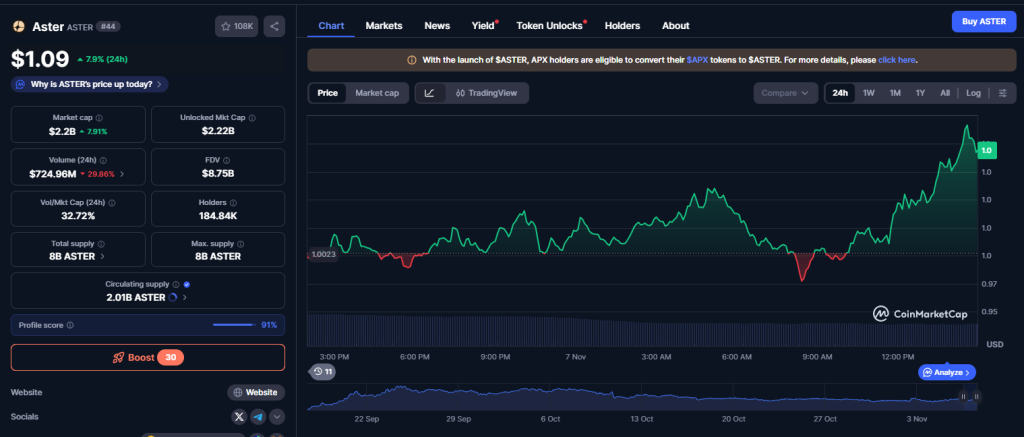Select the 1W time range
Screen dimensions: 1024x437
[869, 93]
